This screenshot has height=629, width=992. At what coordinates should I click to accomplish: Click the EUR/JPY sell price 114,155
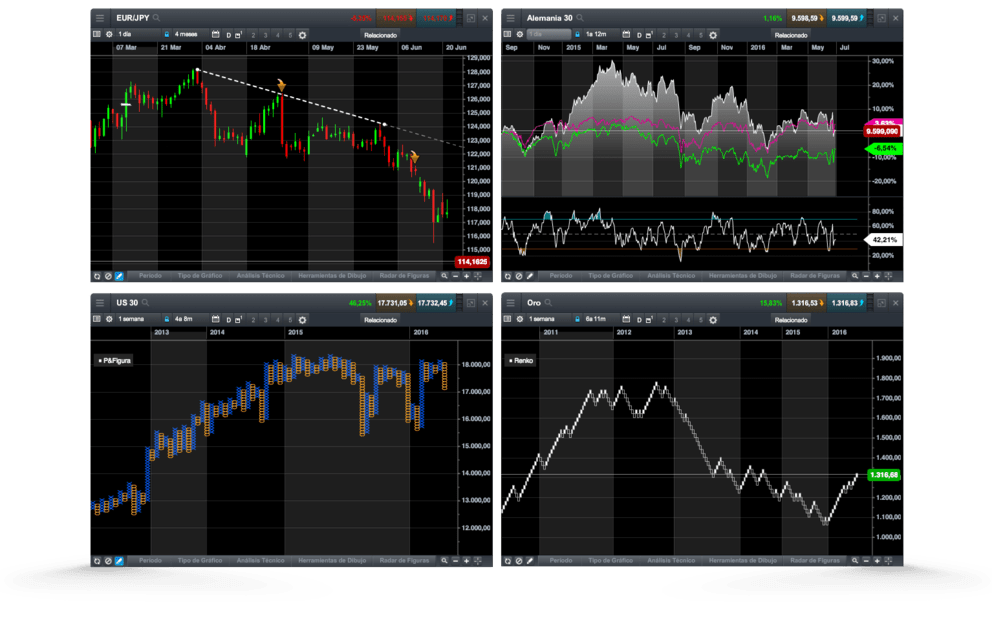pos(397,18)
